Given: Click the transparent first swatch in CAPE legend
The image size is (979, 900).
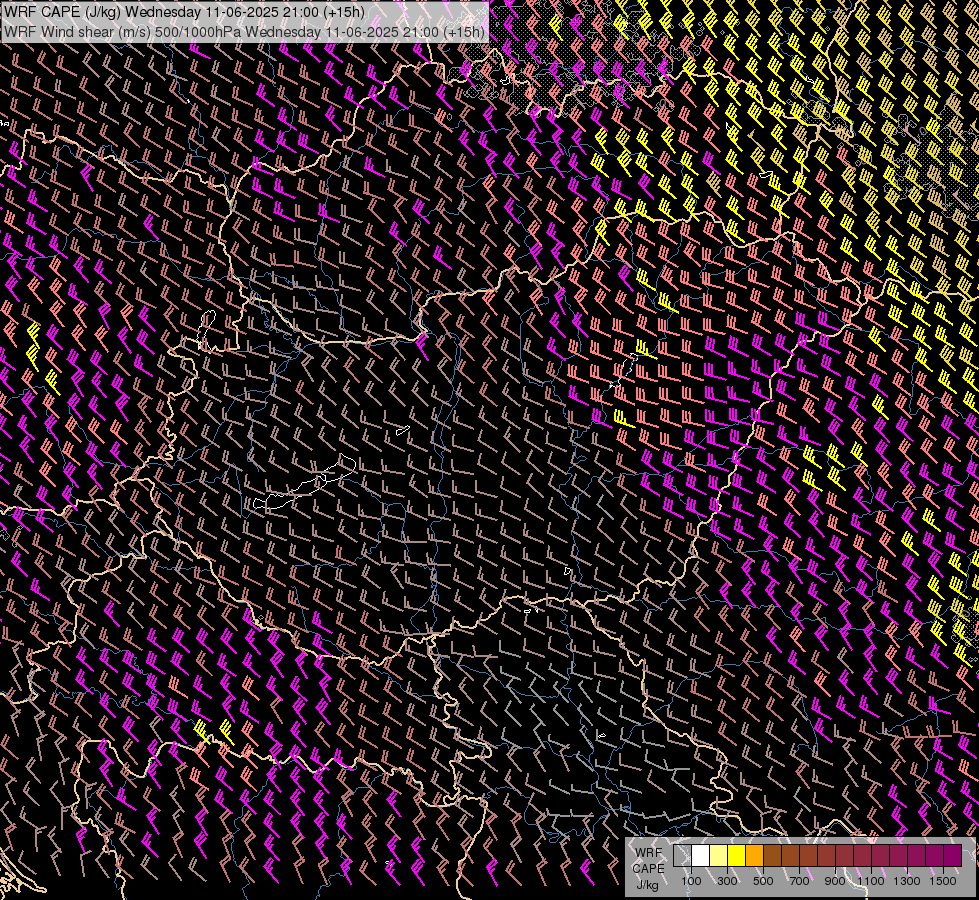Looking at the screenshot, I should pos(682,856).
